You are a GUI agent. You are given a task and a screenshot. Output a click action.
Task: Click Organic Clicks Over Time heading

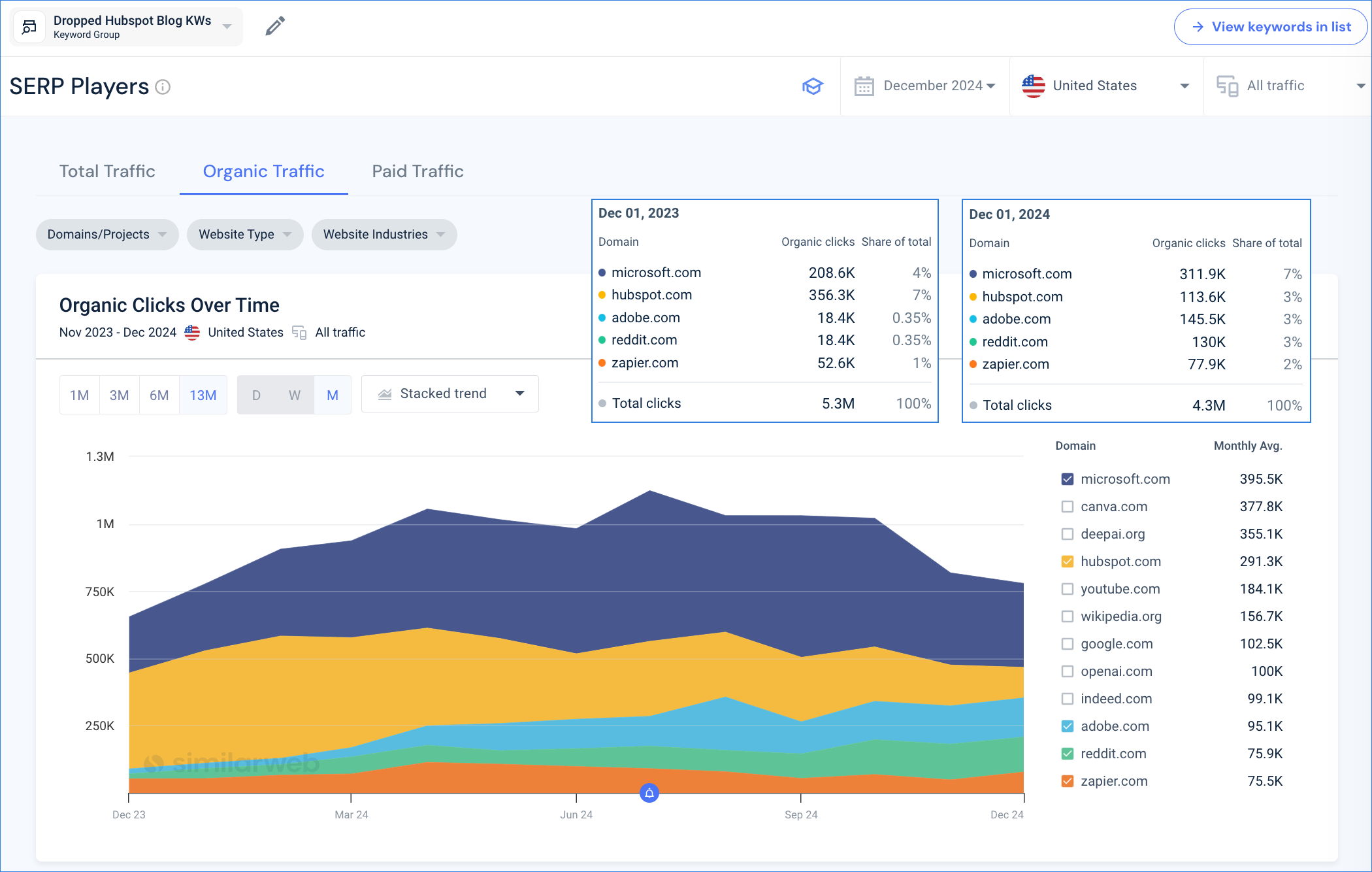coord(169,305)
